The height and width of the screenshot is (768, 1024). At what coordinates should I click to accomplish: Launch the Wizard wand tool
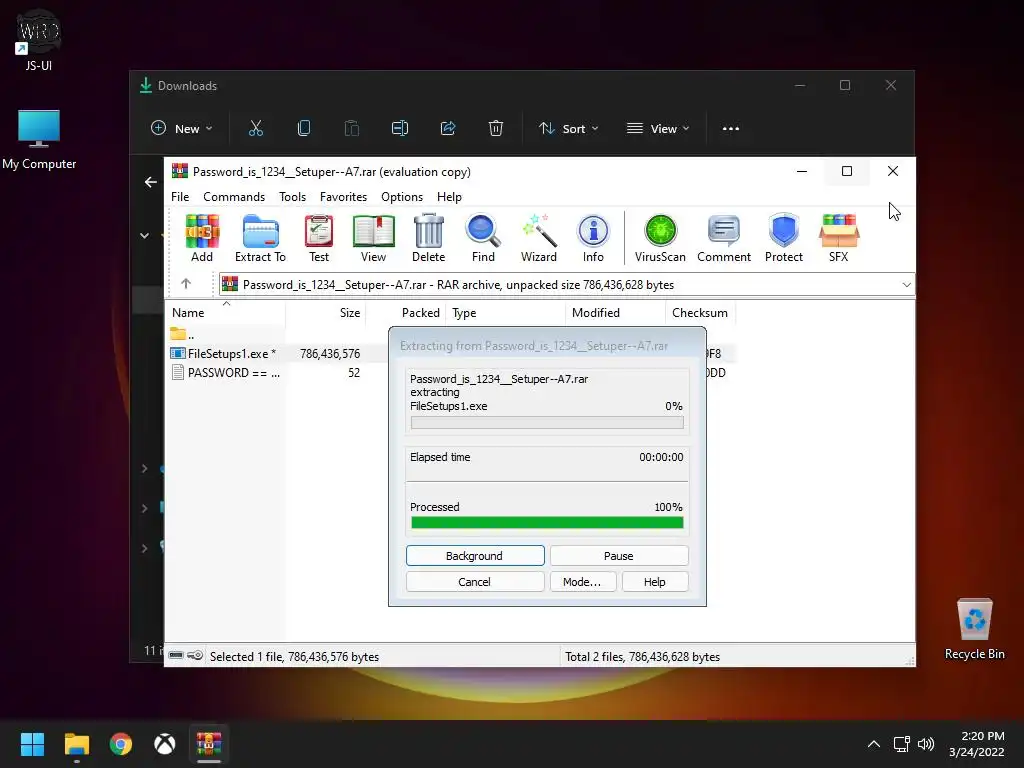[539, 238]
